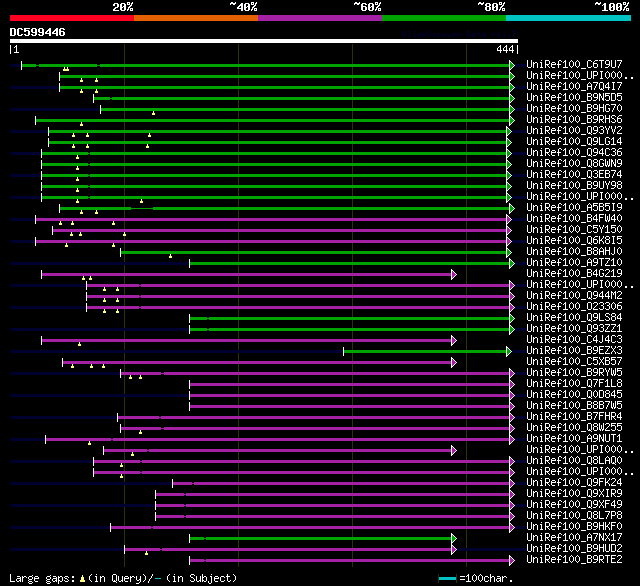Viewport: 640px width, 586px height.
Task: Click the UniRef100_C5Y150 label
Action: click(x=574, y=230)
